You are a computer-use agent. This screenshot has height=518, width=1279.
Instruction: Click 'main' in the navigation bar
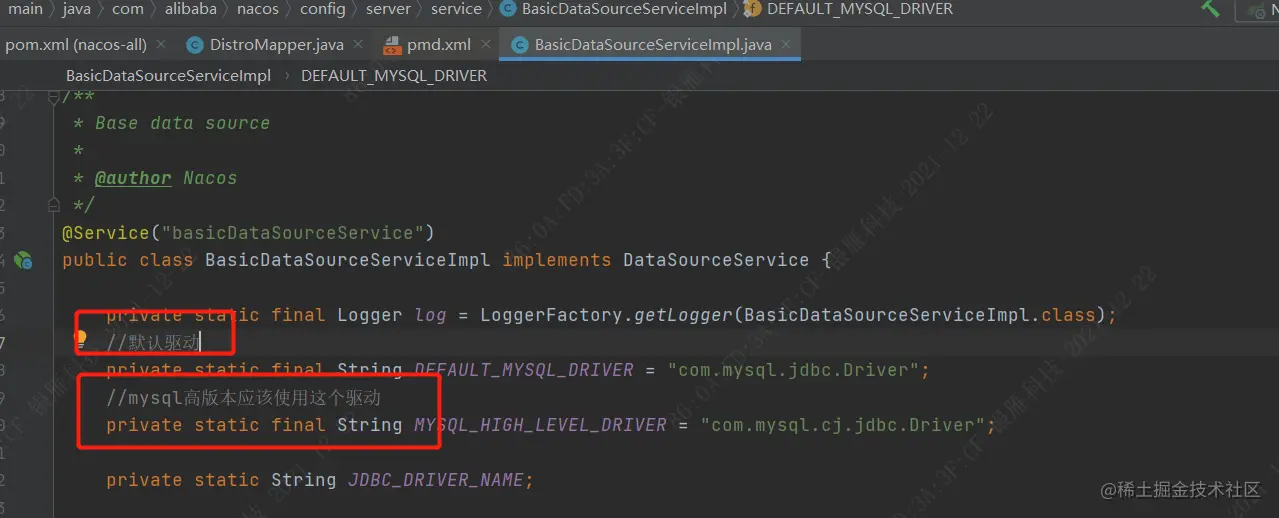[x=25, y=9]
